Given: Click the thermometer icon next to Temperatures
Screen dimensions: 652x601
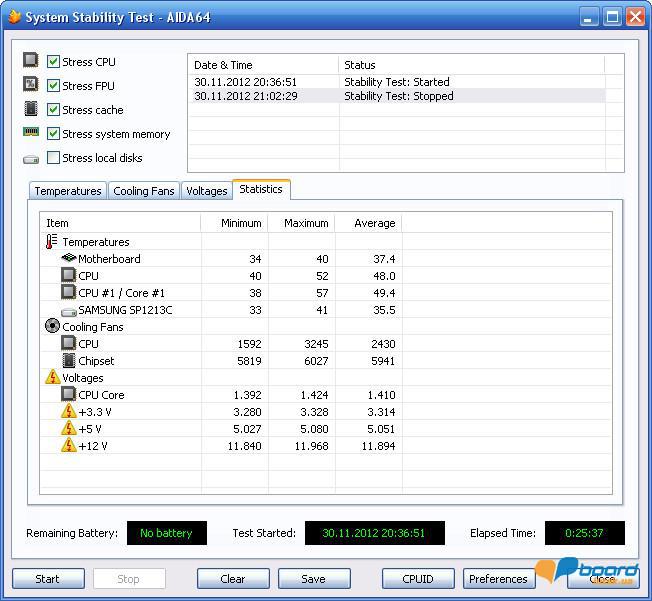Looking at the screenshot, I should pos(52,242).
